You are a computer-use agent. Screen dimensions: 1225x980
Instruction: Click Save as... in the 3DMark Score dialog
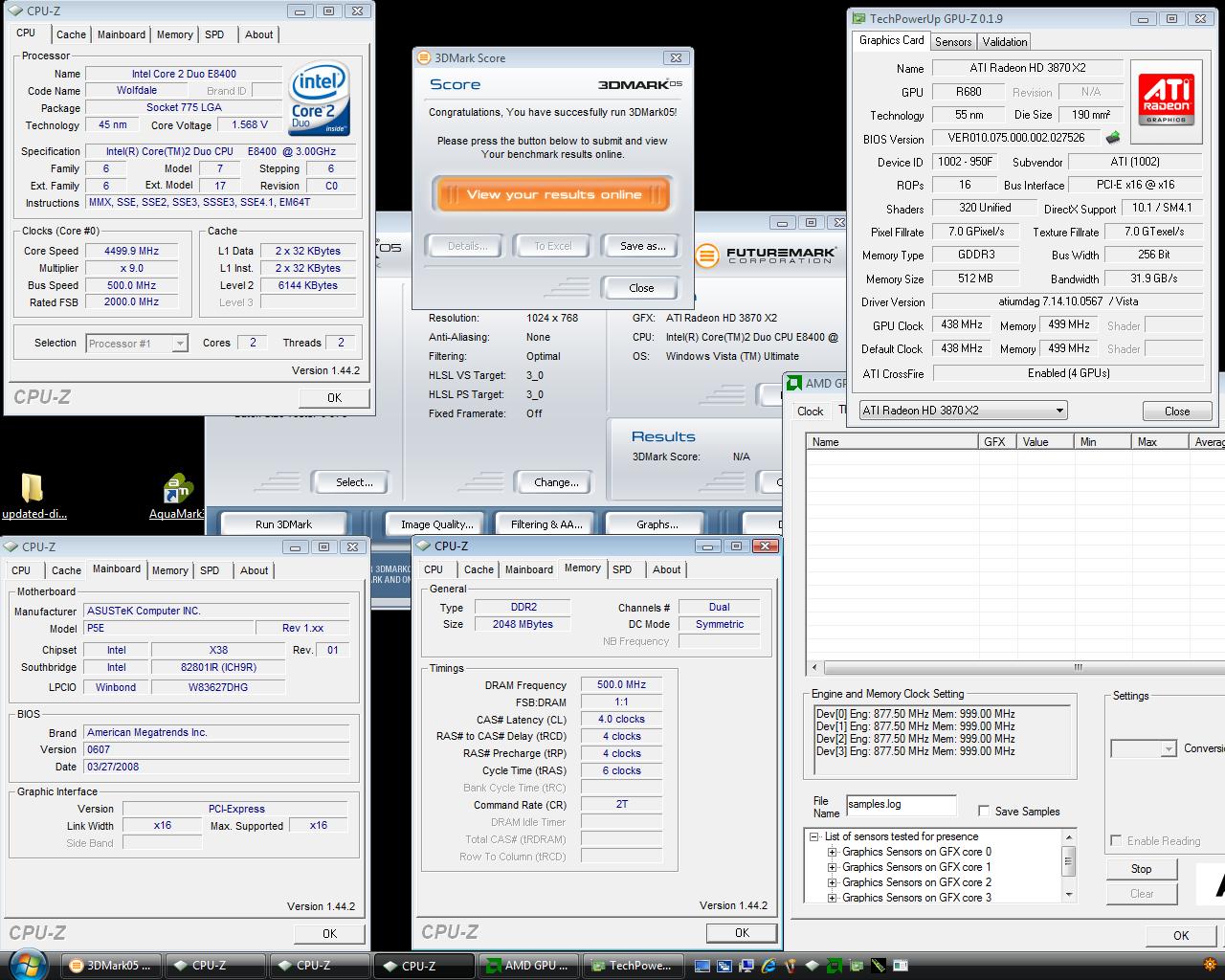(643, 246)
